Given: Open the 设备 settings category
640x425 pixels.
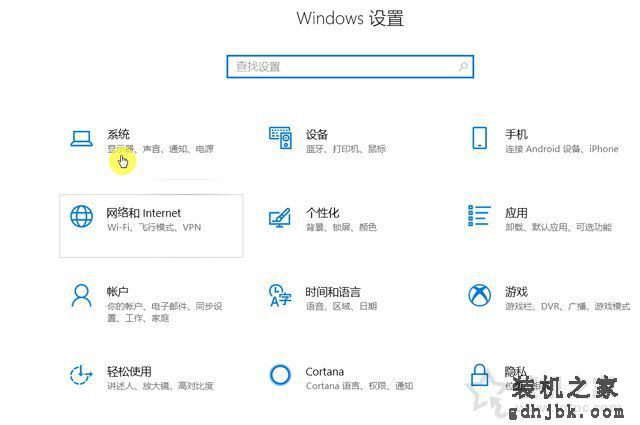Looking at the screenshot, I should click(317, 134).
